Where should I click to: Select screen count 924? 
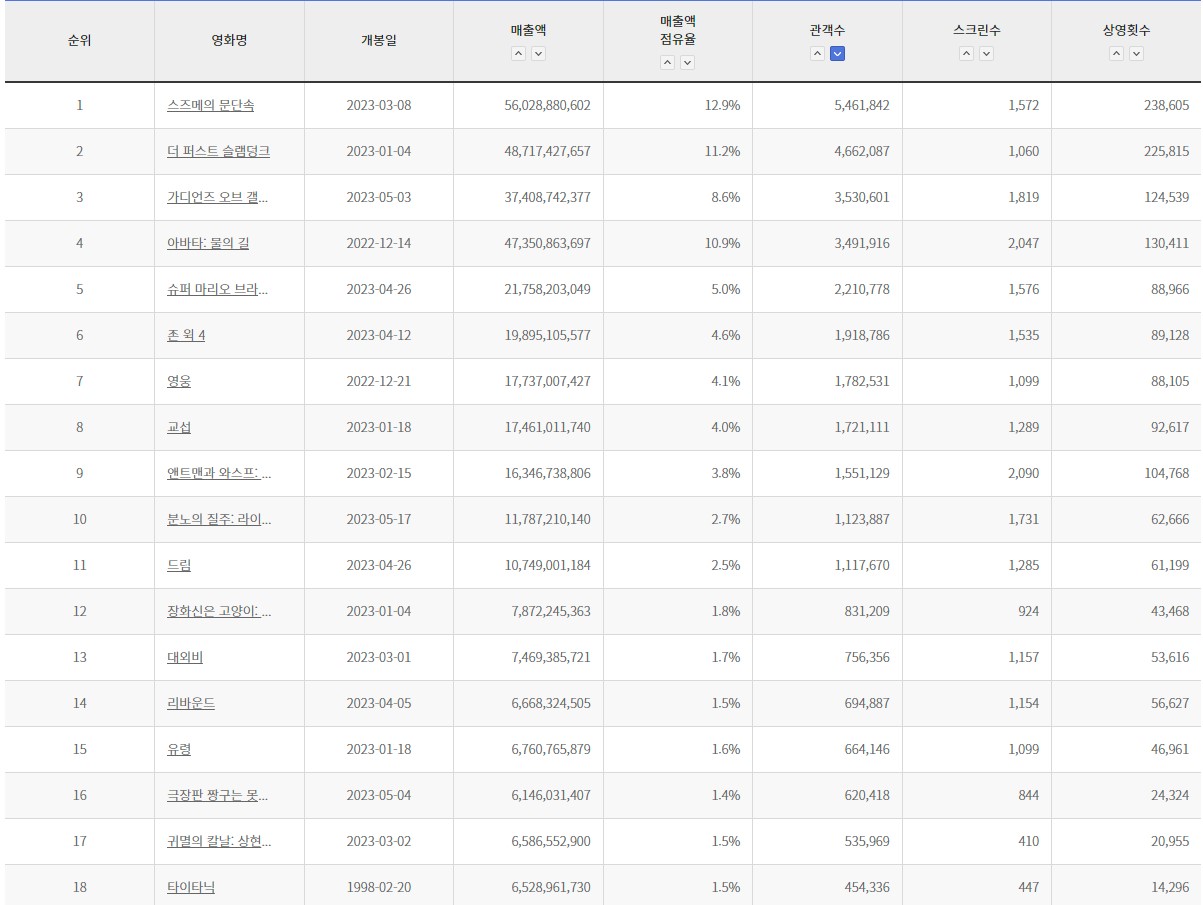1029,611
